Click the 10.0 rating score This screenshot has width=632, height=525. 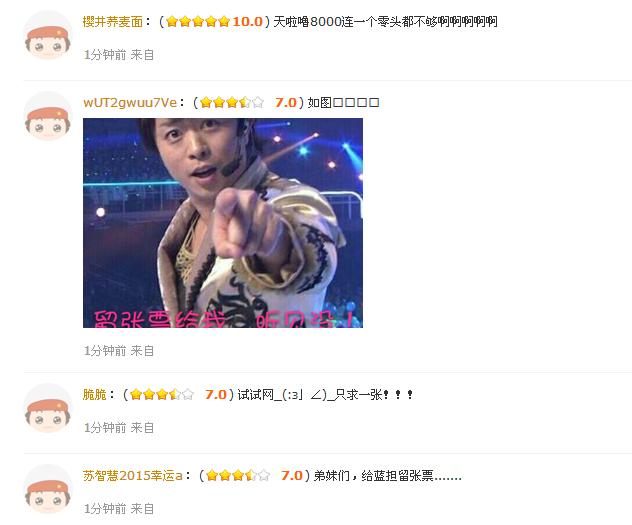pyautogui.click(x=247, y=21)
